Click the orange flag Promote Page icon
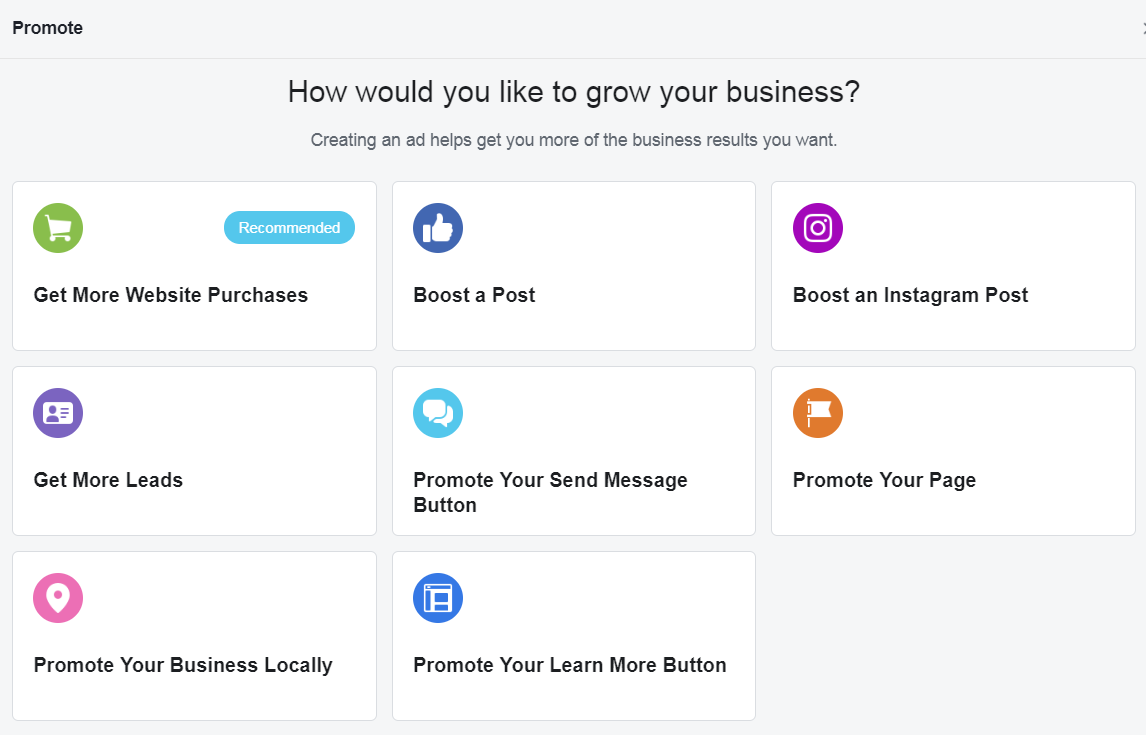 [x=817, y=412]
